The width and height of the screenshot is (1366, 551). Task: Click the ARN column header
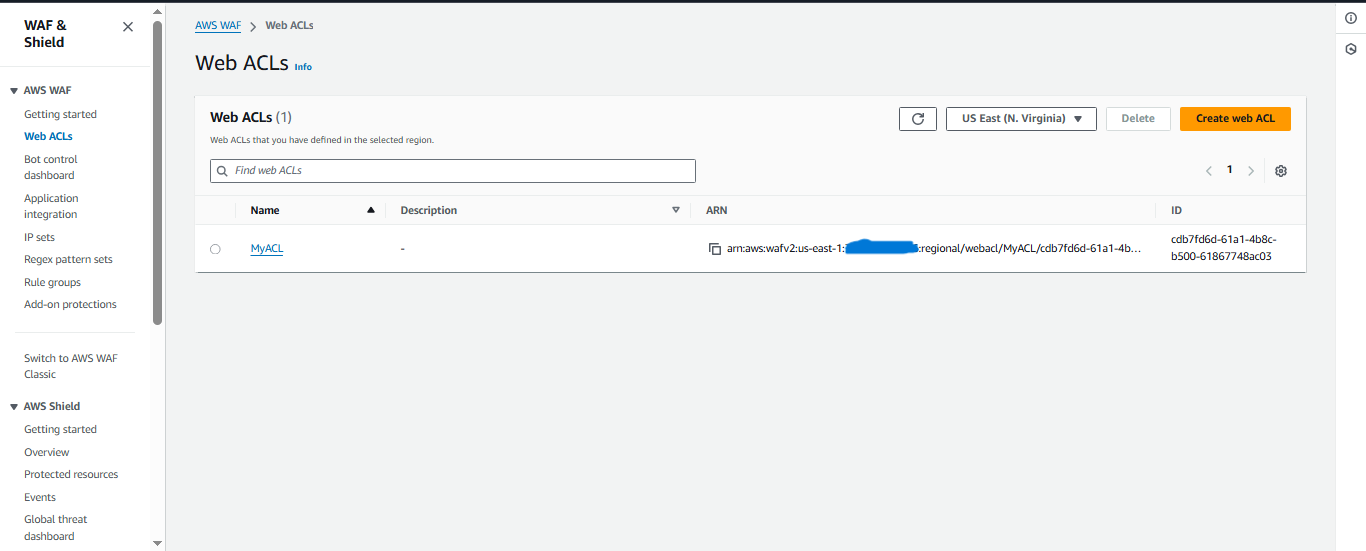coord(716,210)
